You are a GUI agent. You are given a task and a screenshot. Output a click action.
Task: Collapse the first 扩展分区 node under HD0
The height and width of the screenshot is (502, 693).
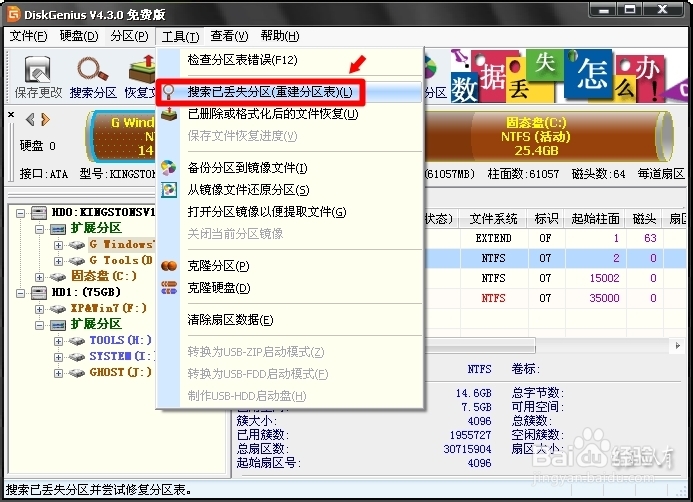point(39,229)
